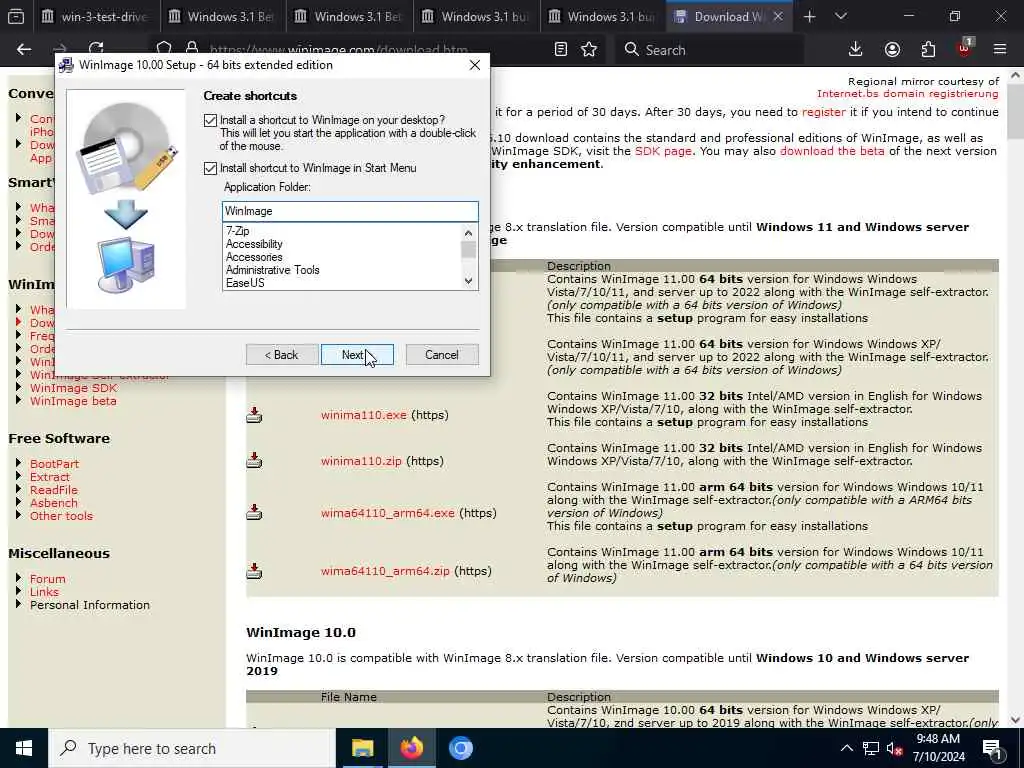Open a new tab with the plus icon
1024x768 pixels.
click(809, 16)
